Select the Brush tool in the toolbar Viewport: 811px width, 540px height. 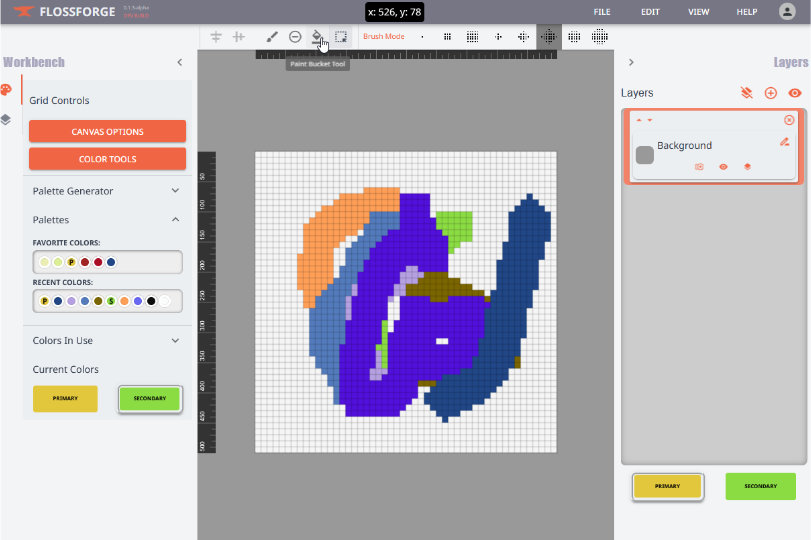click(x=272, y=36)
